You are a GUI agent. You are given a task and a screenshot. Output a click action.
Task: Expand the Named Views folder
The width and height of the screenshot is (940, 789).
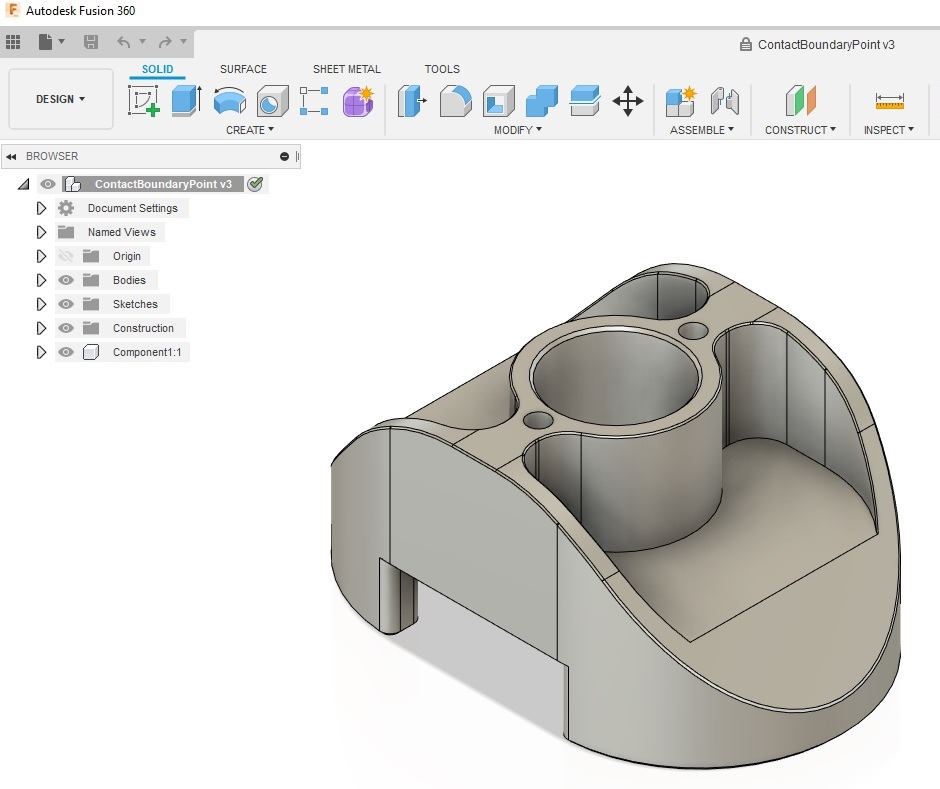(41, 232)
